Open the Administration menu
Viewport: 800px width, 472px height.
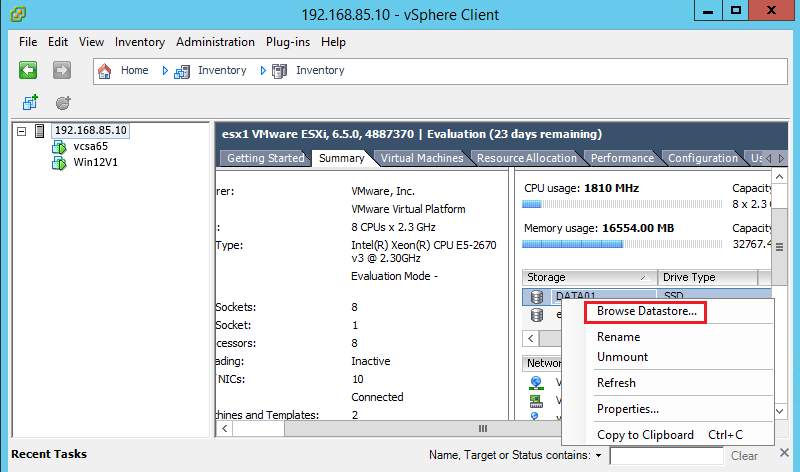215,42
